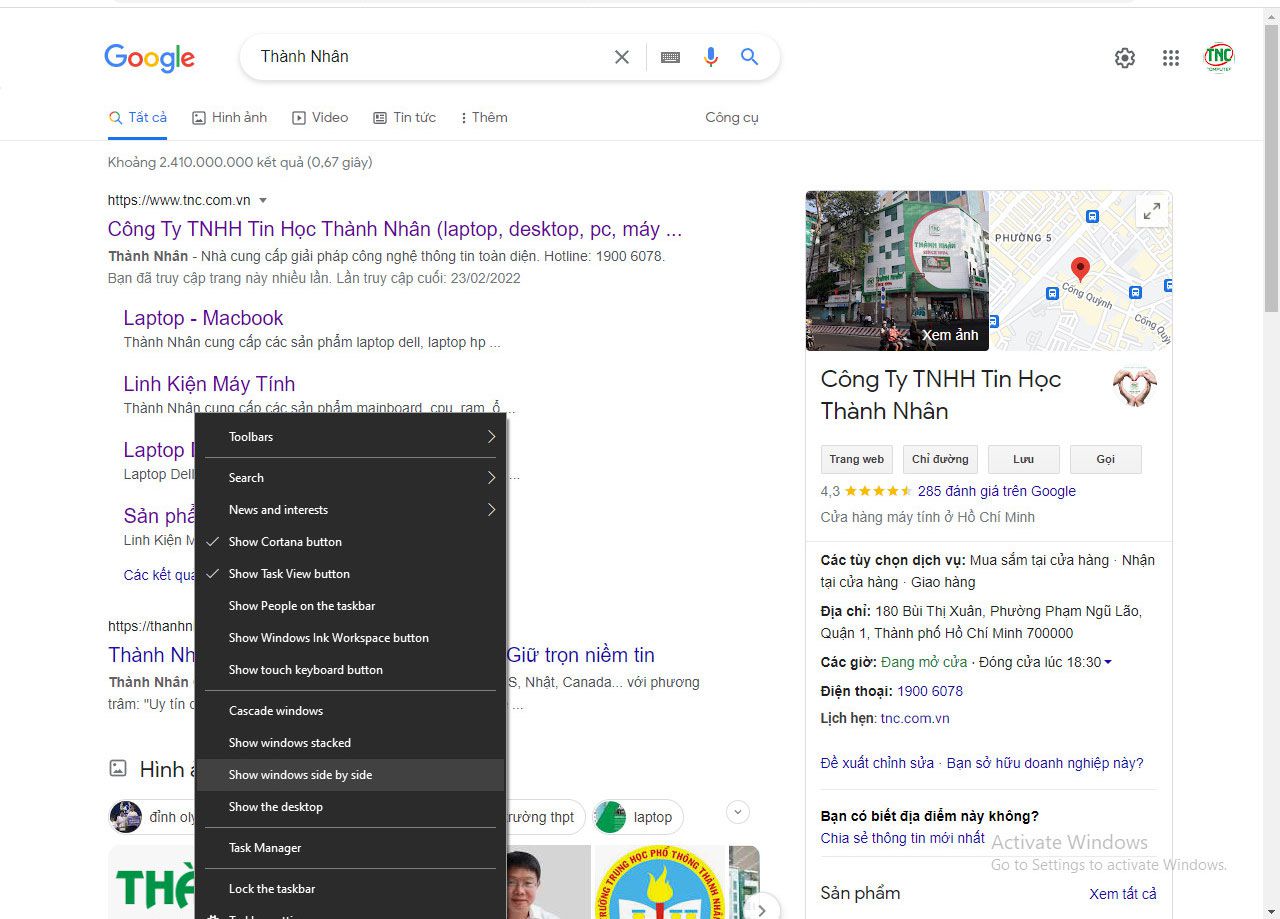This screenshot has height=919, width=1280.
Task: Click the image section icon next to Hình ảnh
Action: click(118, 769)
